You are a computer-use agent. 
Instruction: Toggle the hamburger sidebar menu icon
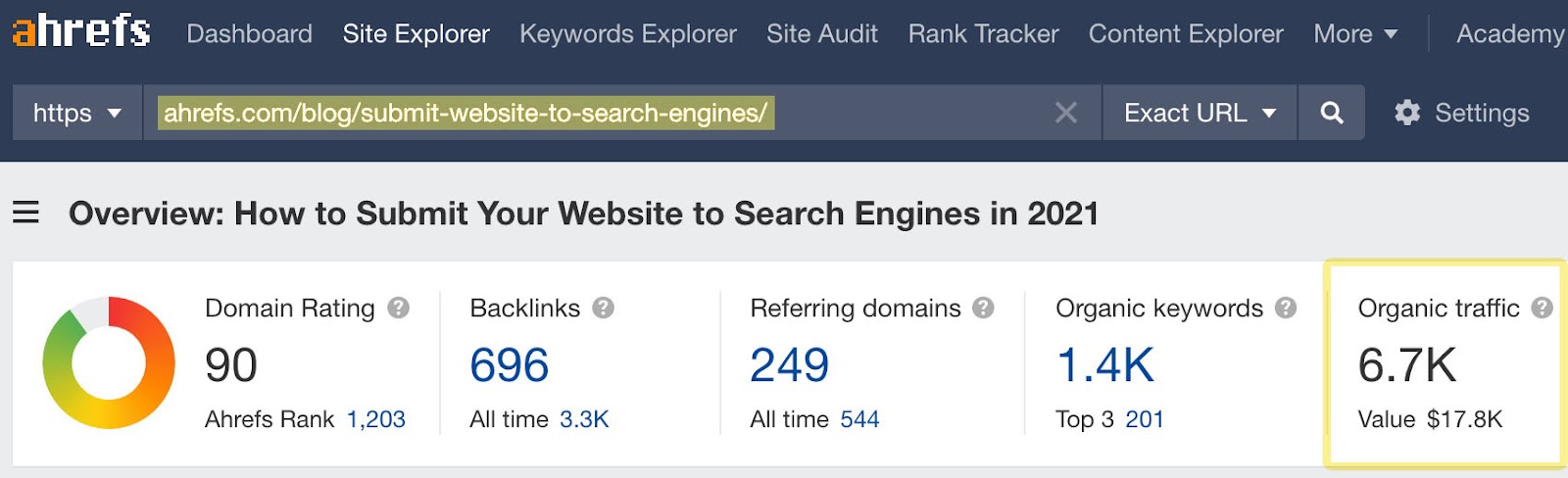point(26,212)
